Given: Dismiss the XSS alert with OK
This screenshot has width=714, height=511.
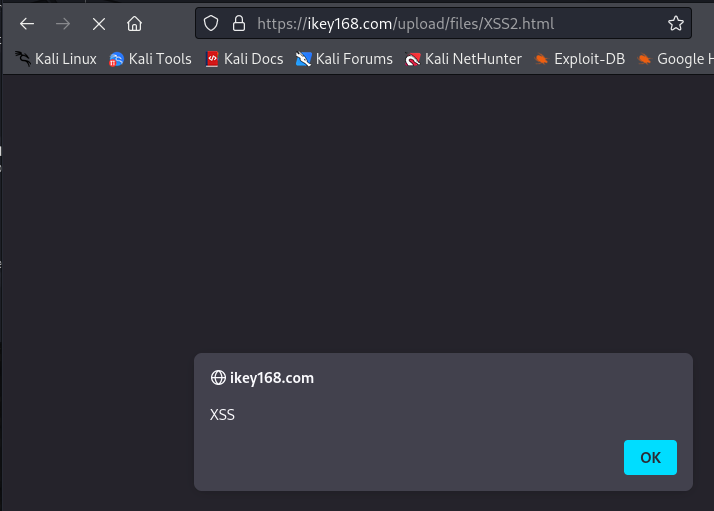Looking at the screenshot, I should (x=650, y=457).
